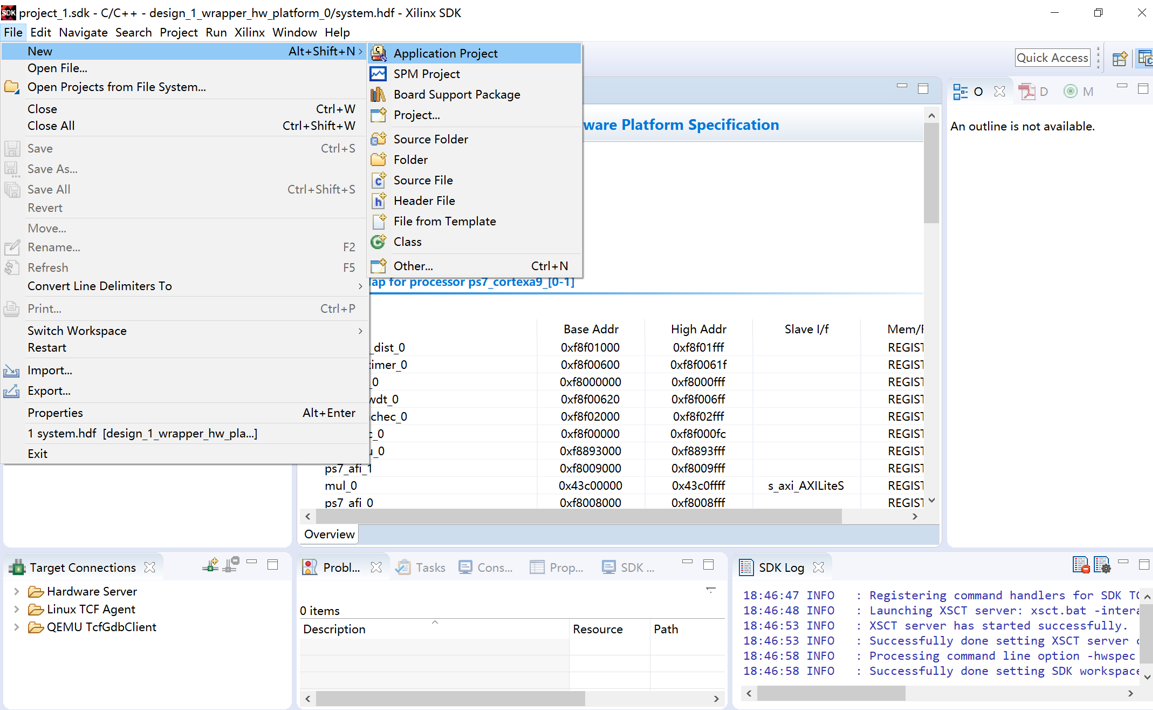This screenshot has width=1153, height=710.
Task: Maximize the Target Connections panel
Action: coord(273,564)
